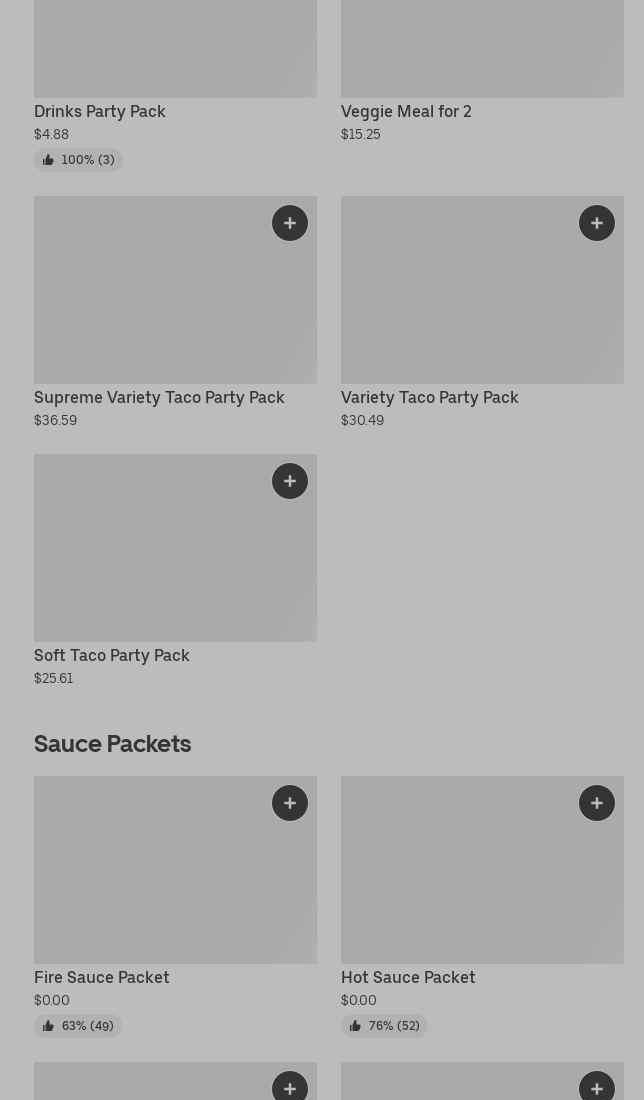The image size is (644, 1100).
Task: Open Hot Sauce Packet item page
Action: 408,978
